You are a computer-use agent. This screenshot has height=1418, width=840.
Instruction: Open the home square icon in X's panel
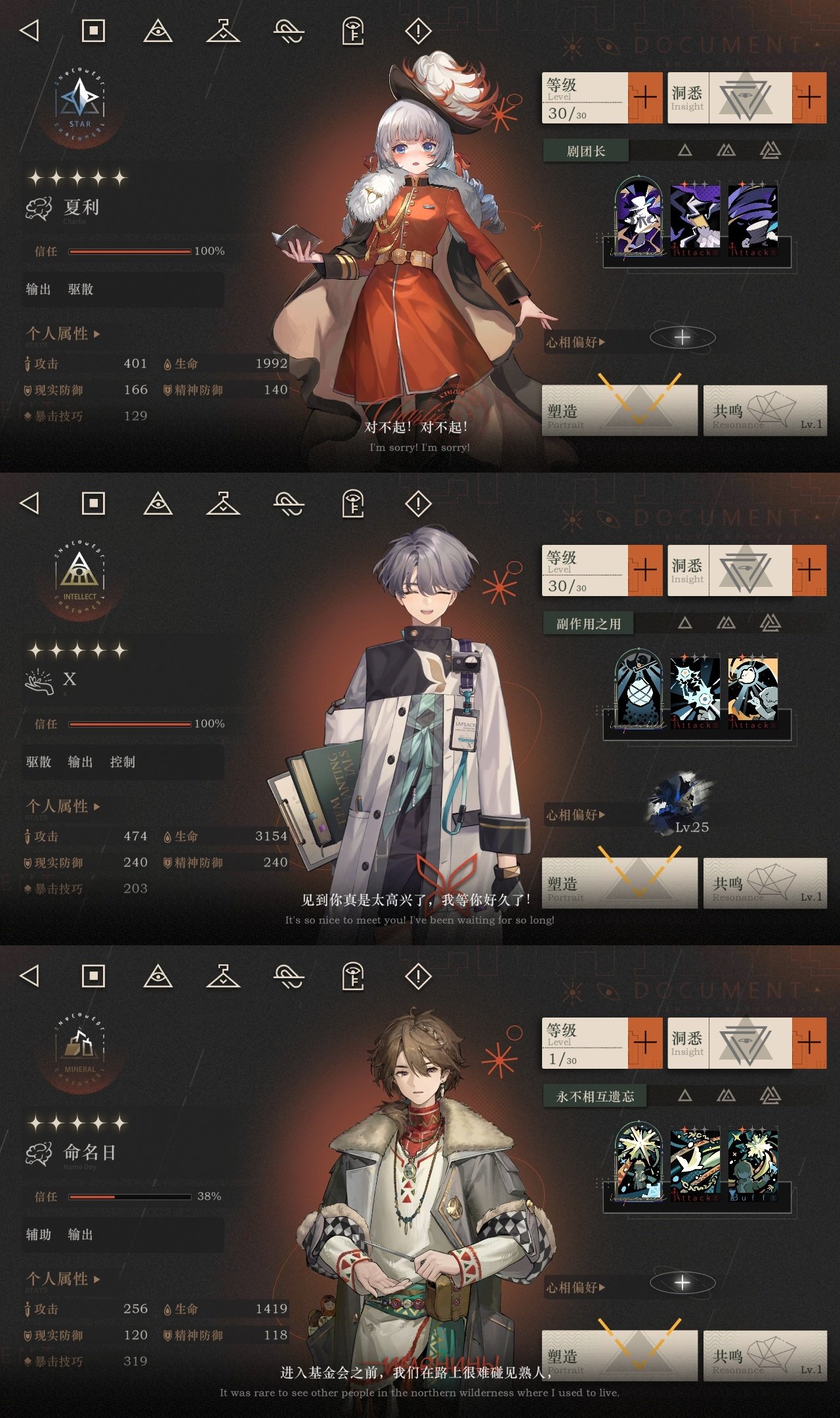click(93, 504)
